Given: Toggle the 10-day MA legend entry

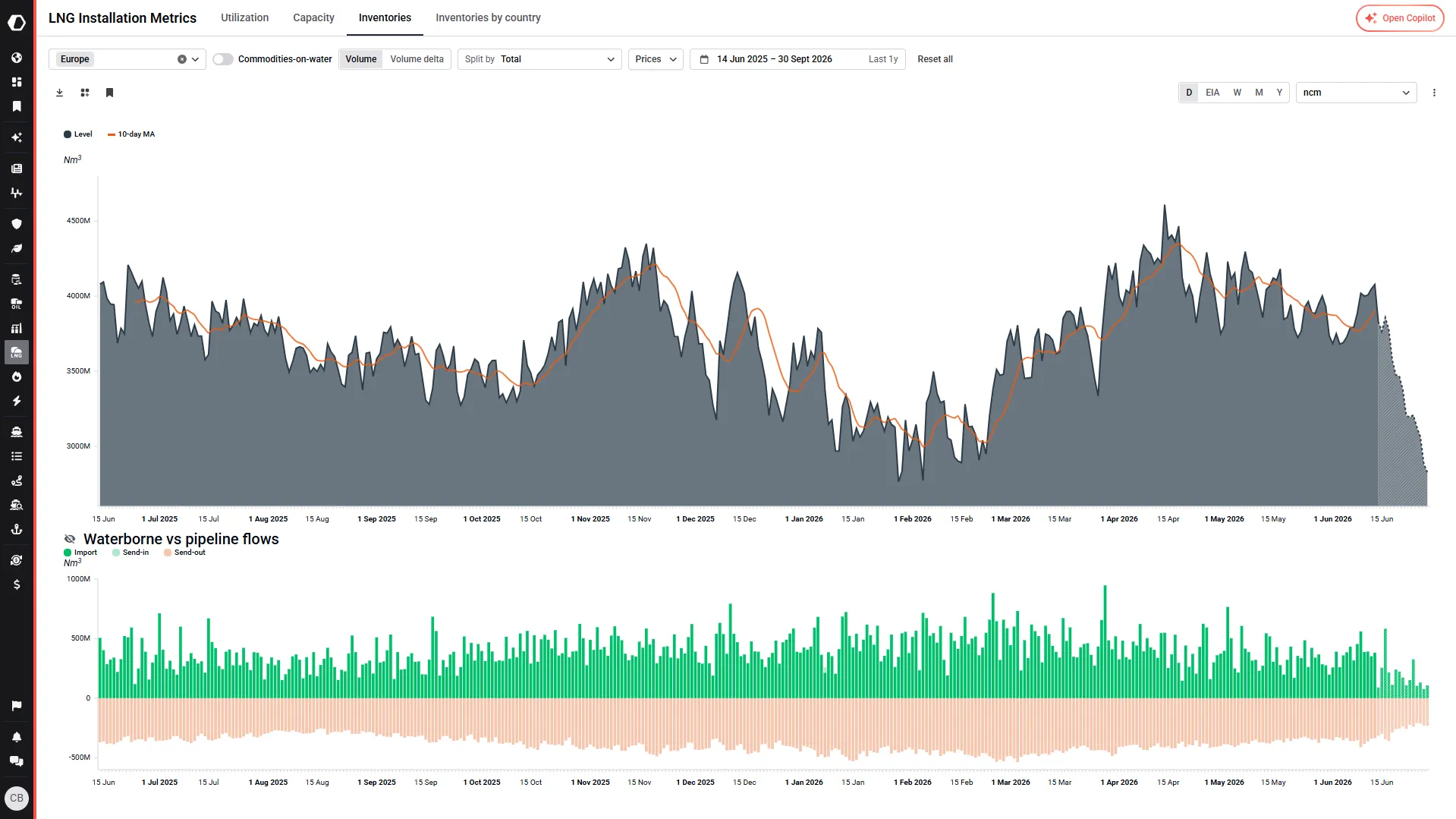Looking at the screenshot, I should pyautogui.click(x=131, y=134).
